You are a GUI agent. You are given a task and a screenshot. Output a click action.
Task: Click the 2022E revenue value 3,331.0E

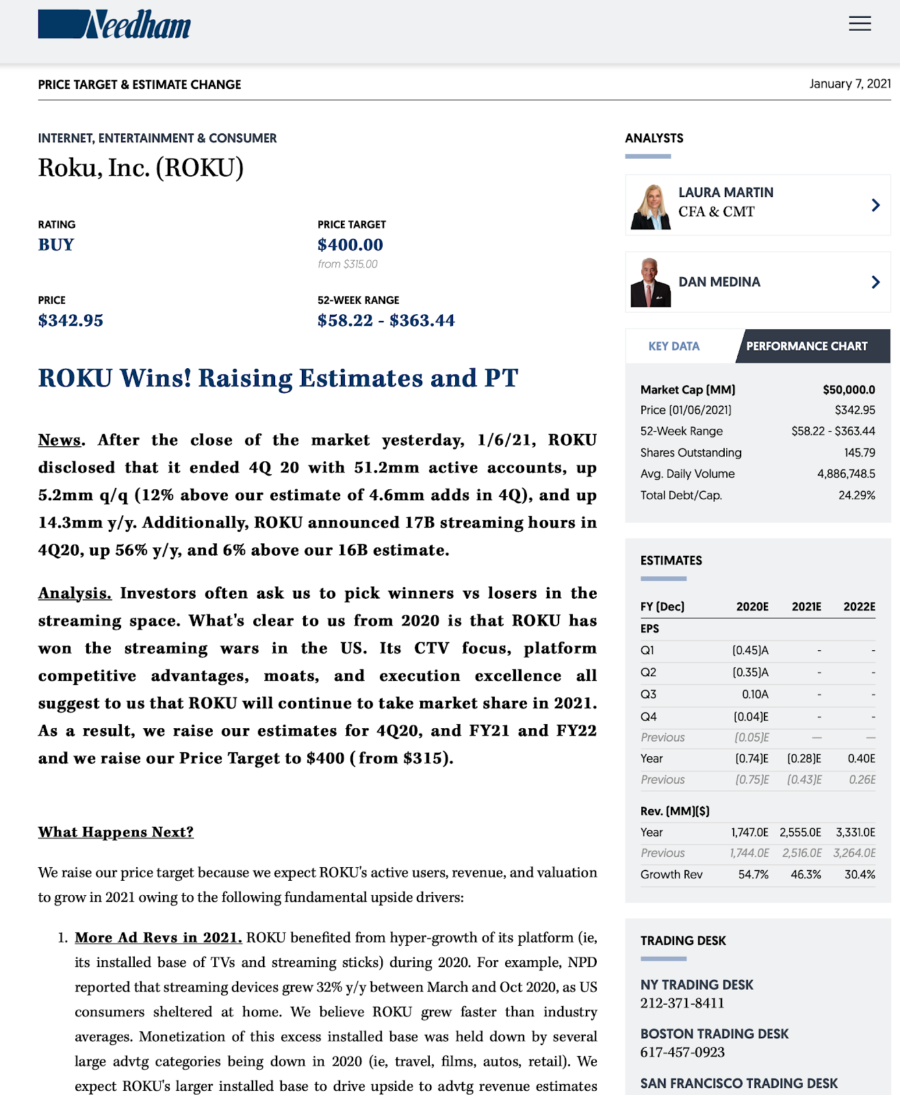(x=855, y=832)
